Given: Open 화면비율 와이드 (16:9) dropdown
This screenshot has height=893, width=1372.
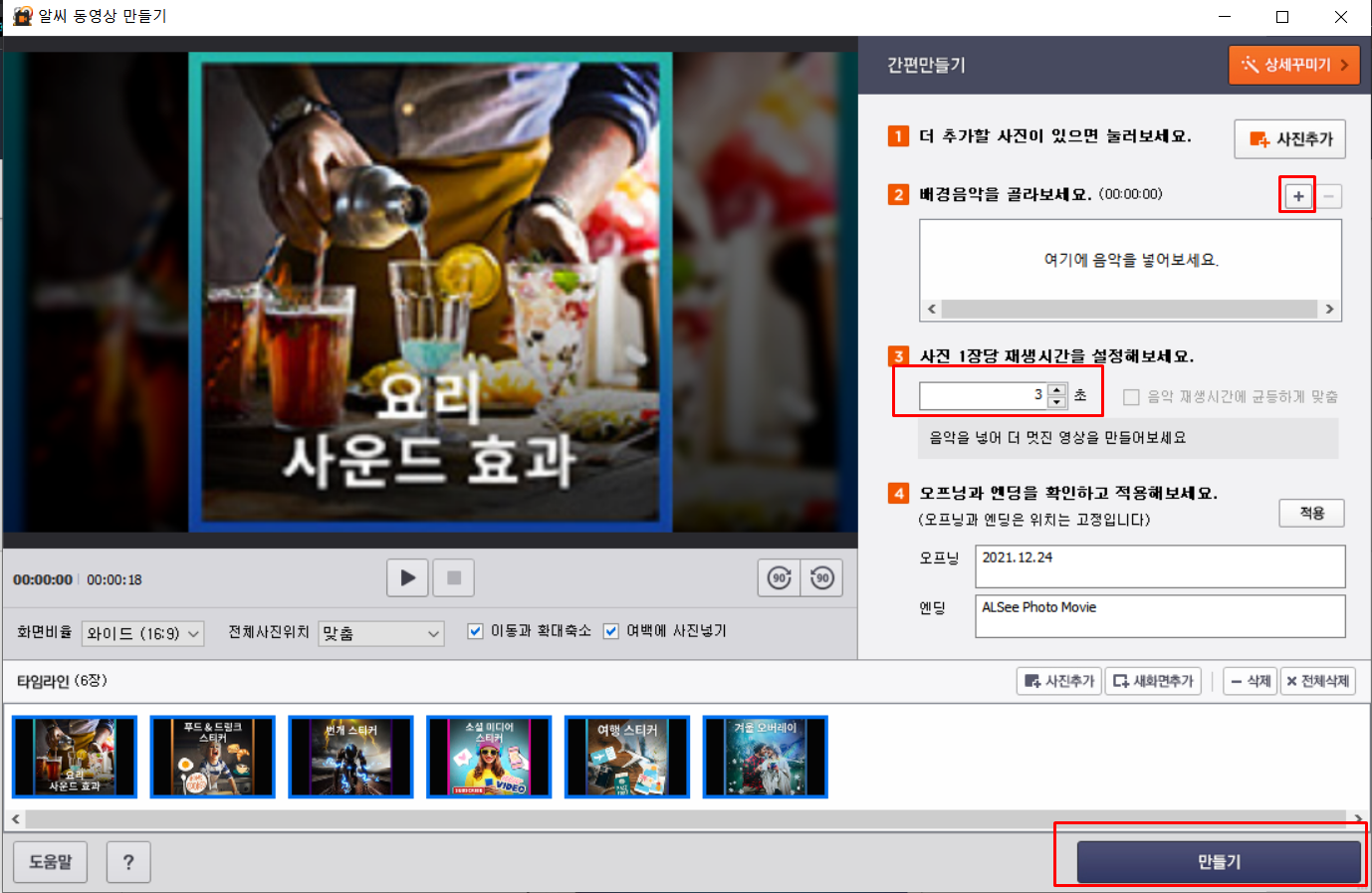Looking at the screenshot, I should [144, 633].
